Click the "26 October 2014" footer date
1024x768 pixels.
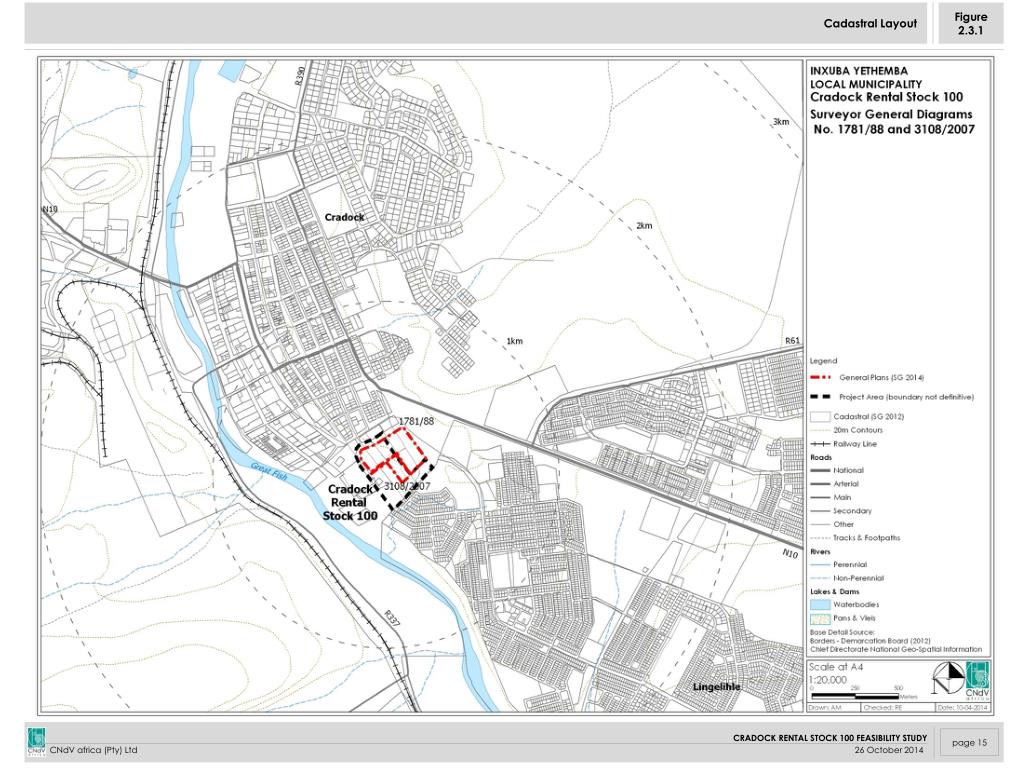point(889,750)
